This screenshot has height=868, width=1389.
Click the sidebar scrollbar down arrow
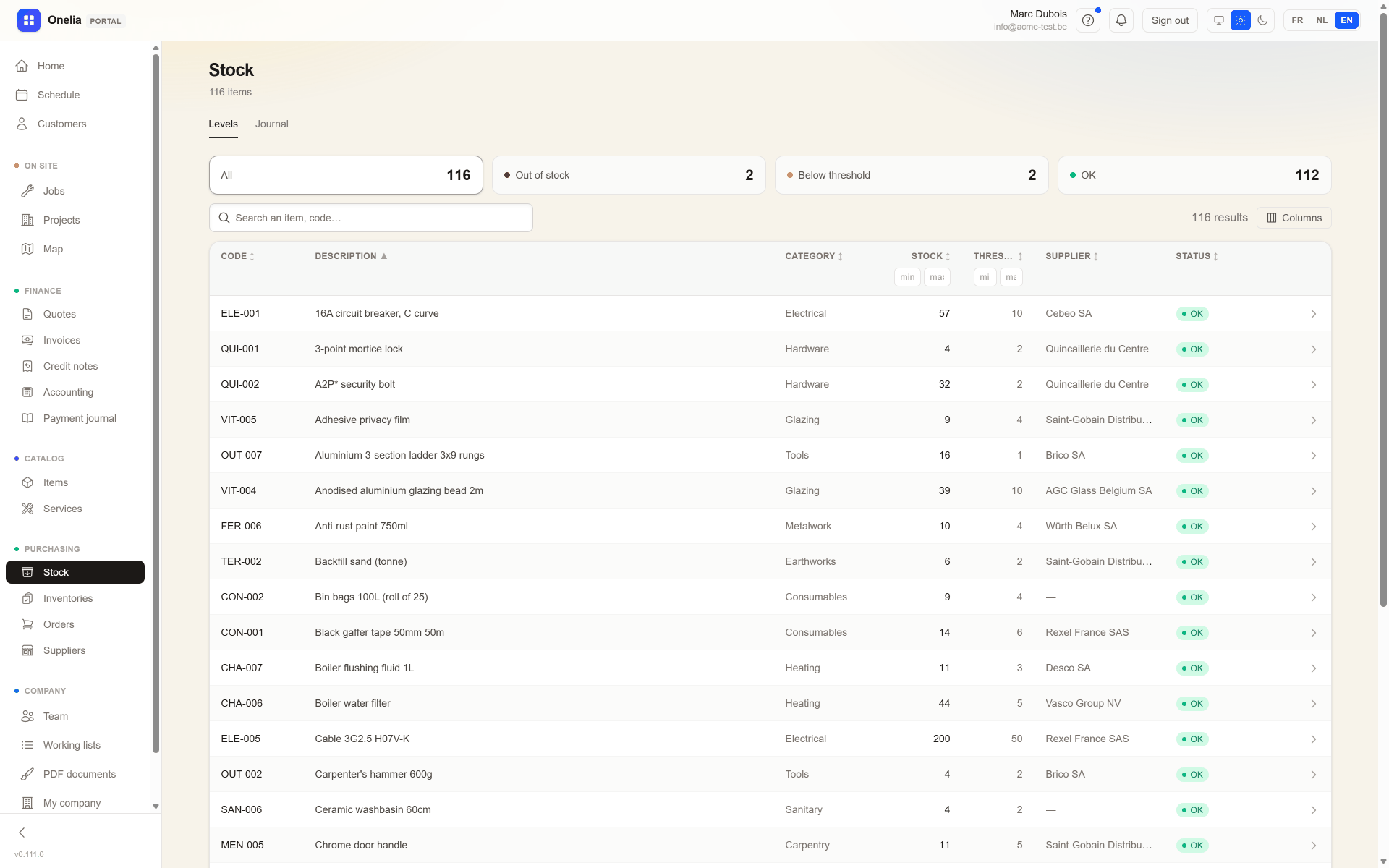tap(156, 807)
